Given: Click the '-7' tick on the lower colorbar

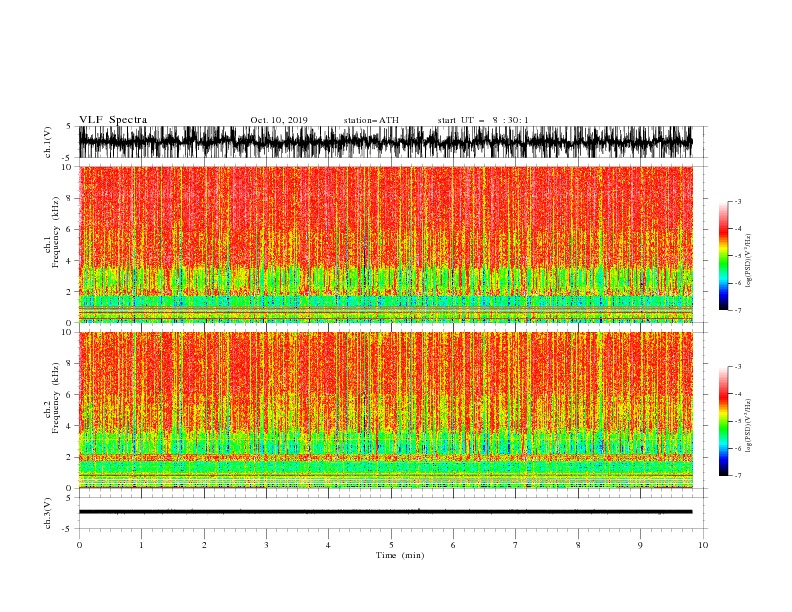Looking at the screenshot, I should pos(738,475).
